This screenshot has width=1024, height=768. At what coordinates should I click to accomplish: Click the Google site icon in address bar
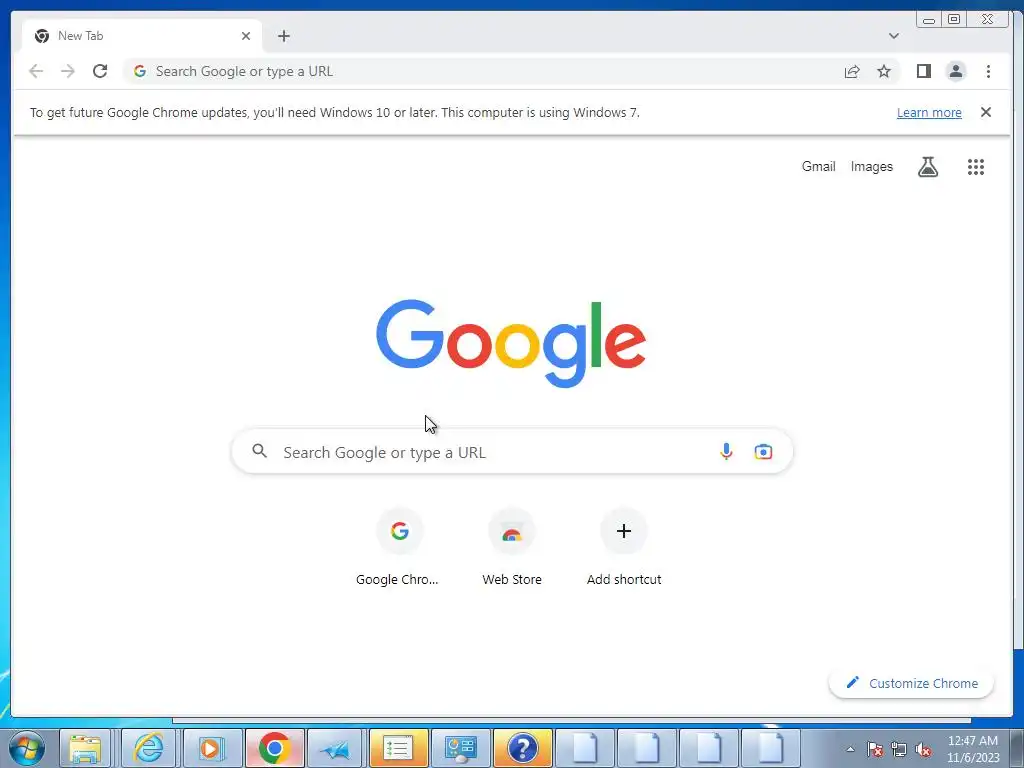click(x=140, y=71)
